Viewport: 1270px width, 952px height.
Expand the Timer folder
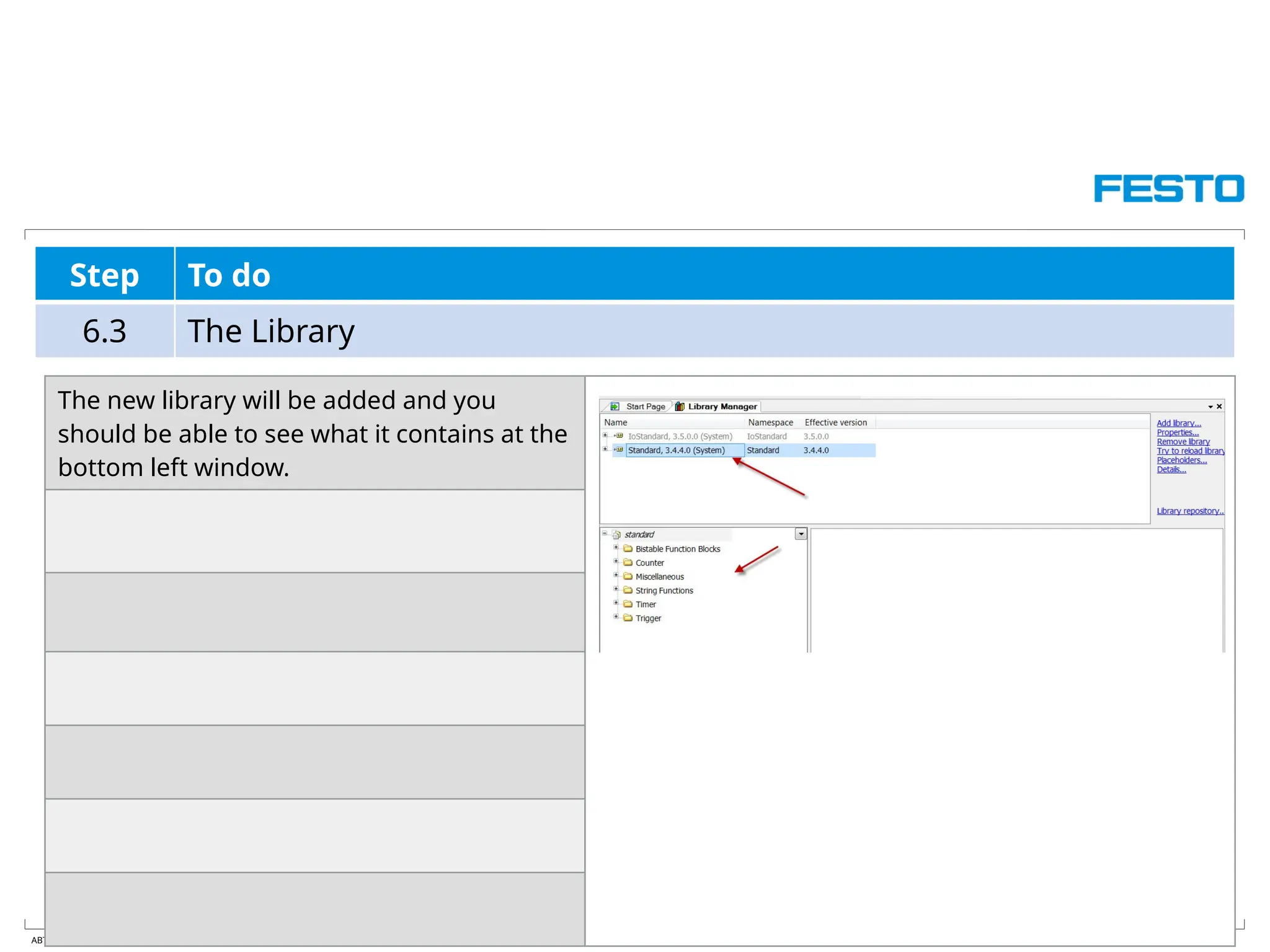tap(616, 603)
